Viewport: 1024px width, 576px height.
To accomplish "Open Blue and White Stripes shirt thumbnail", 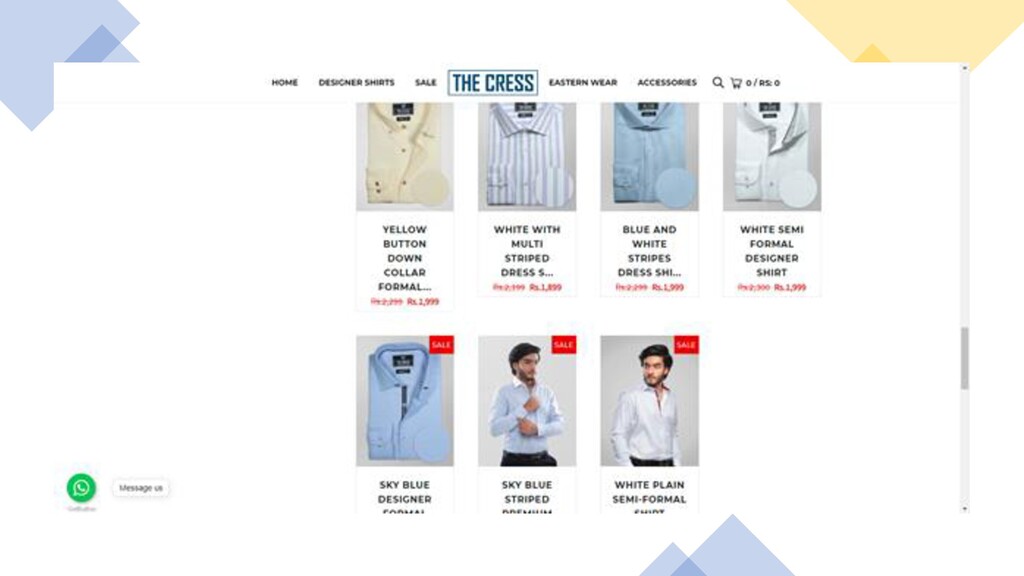I will point(650,156).
